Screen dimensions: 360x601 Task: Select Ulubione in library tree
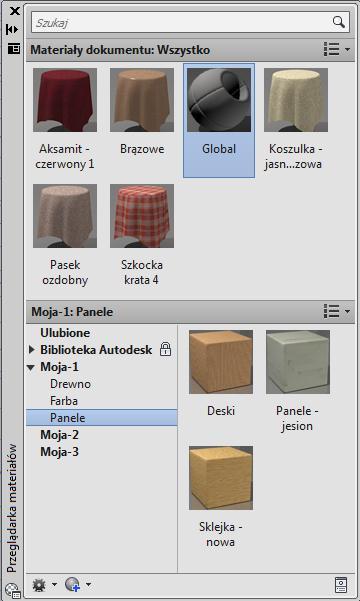(x=65, y=333)
